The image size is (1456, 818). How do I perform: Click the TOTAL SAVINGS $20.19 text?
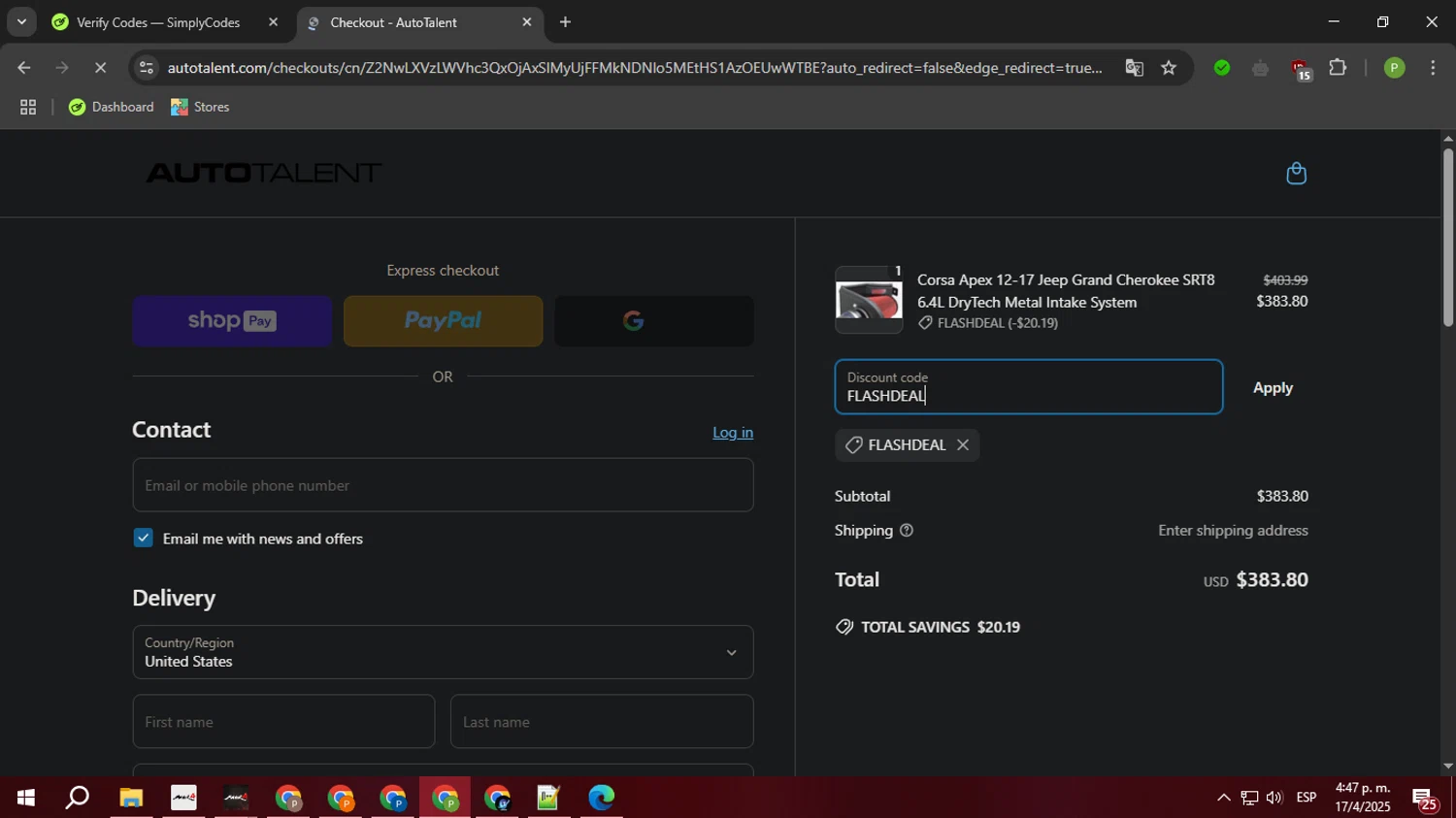[941, 628]
